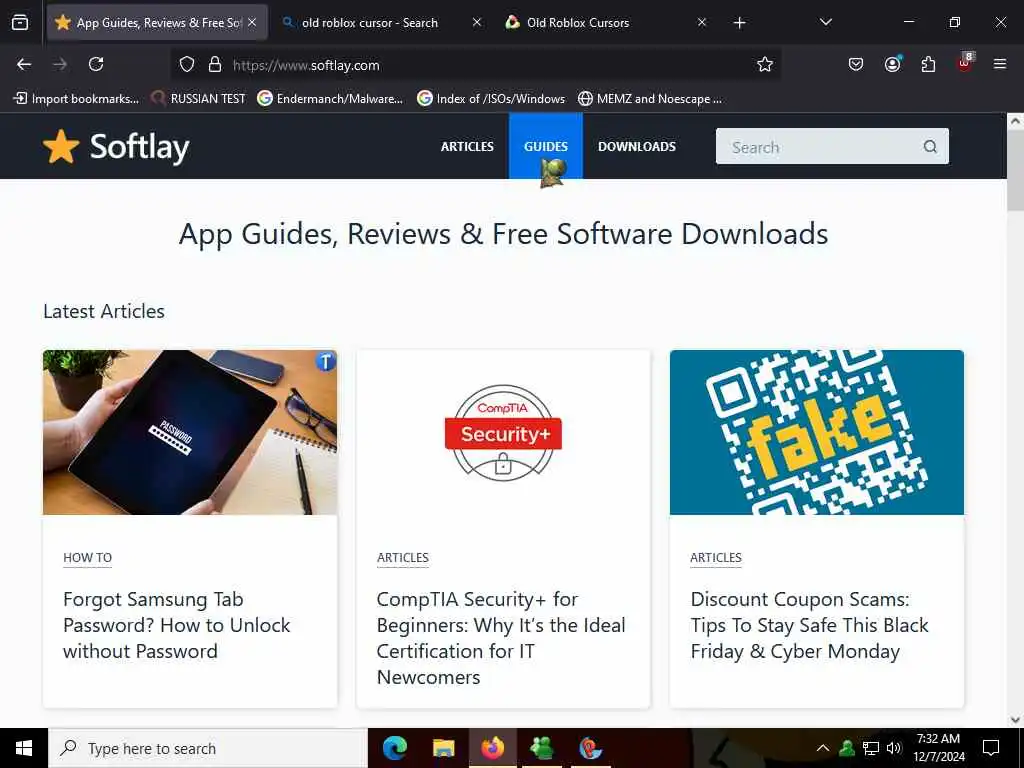Click the site padlock icon
Screen dimensions: 1024x768
tap(215, 65)
